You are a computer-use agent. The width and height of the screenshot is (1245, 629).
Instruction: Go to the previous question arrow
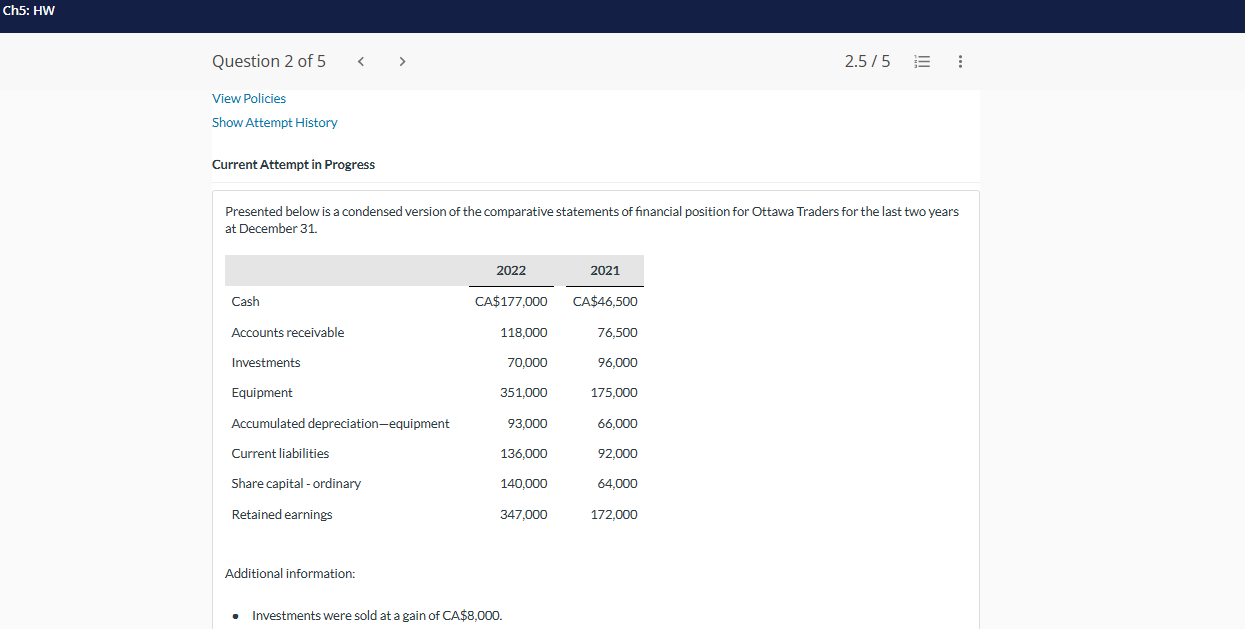361,61
